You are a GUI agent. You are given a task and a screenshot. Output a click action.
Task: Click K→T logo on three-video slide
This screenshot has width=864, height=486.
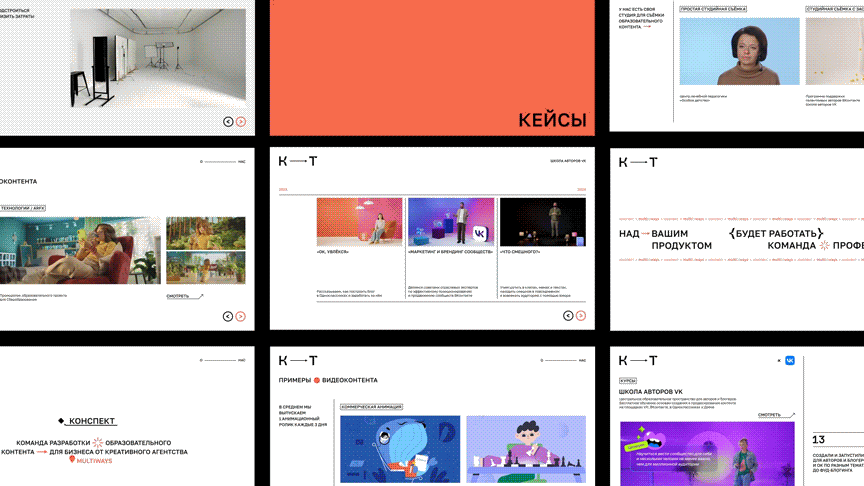click(x=298, y=161)
